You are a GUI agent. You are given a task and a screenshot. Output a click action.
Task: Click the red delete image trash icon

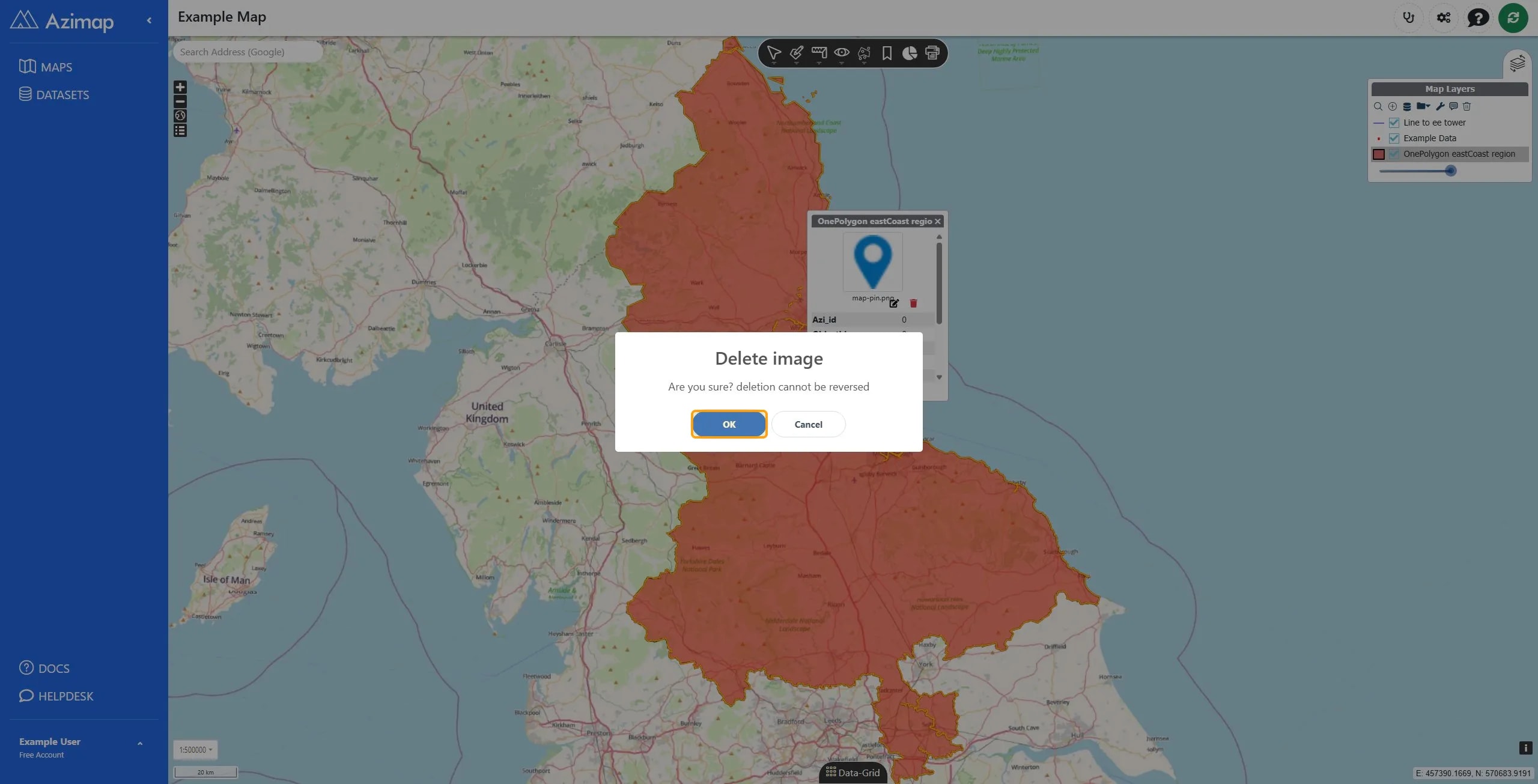point(913,303)
